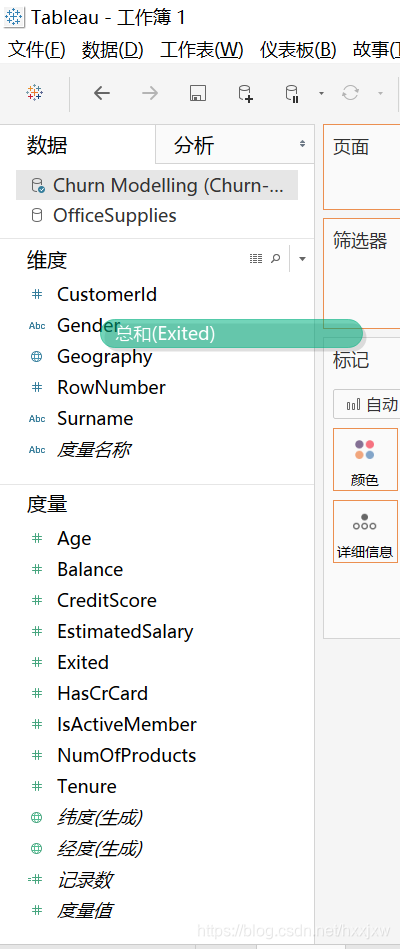Select the CustomerId dimension field

[107, 294]
